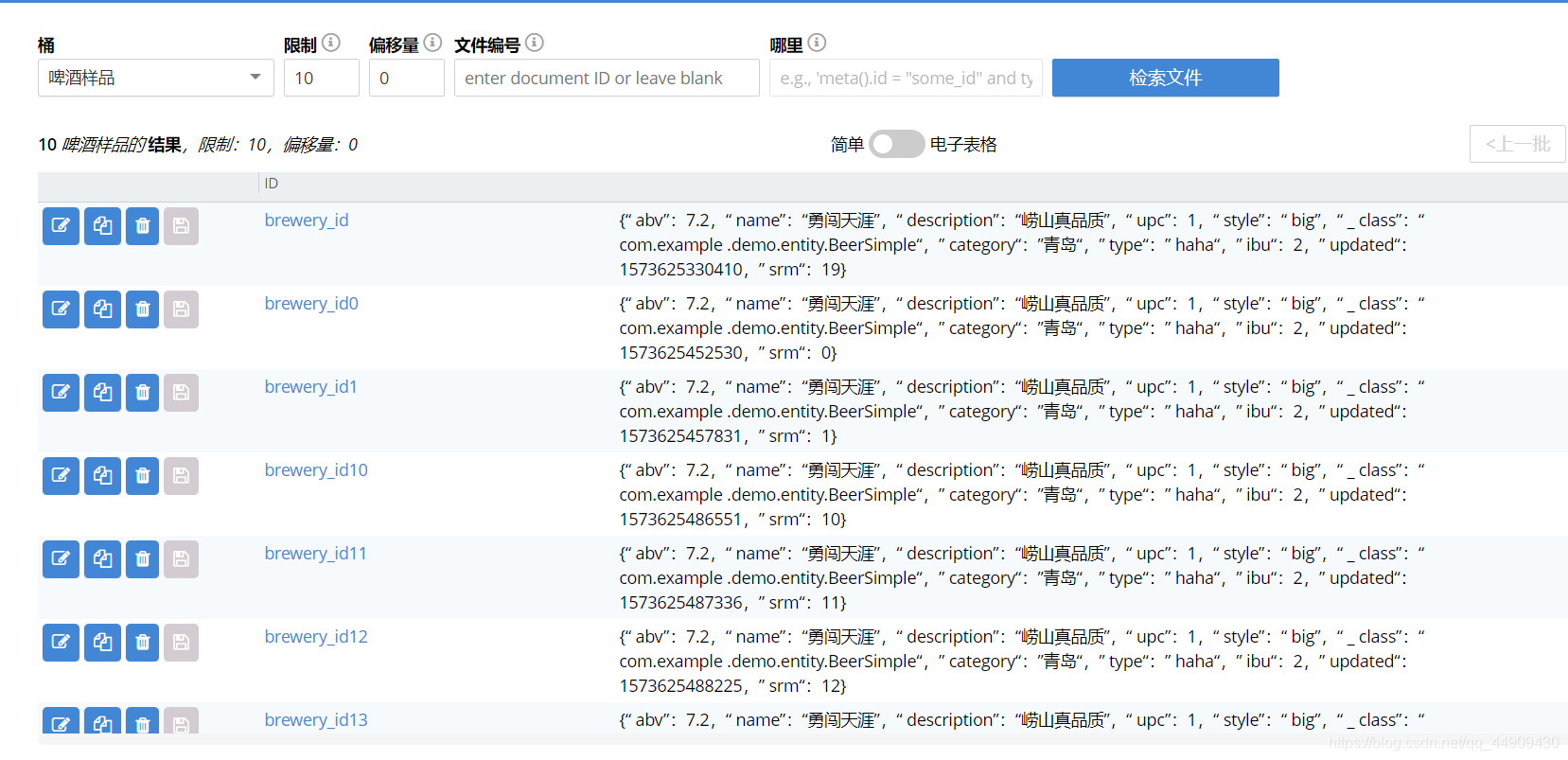Viewport: 1568px width, 760px height.
Task: Click save icon for brewery_id12 row
Action: pyautogui.click(x=181, y=643)
